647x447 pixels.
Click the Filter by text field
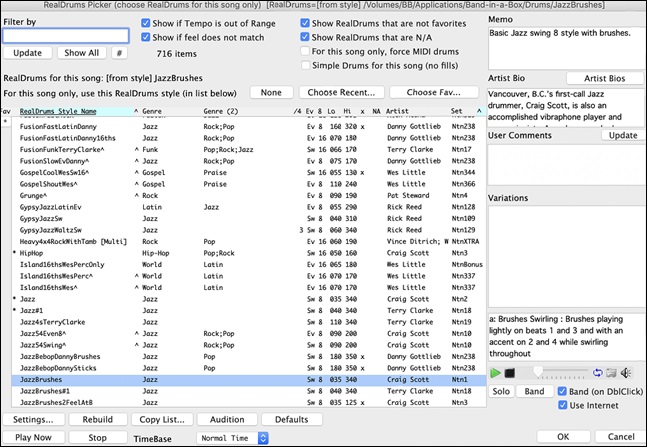[66, 36]
